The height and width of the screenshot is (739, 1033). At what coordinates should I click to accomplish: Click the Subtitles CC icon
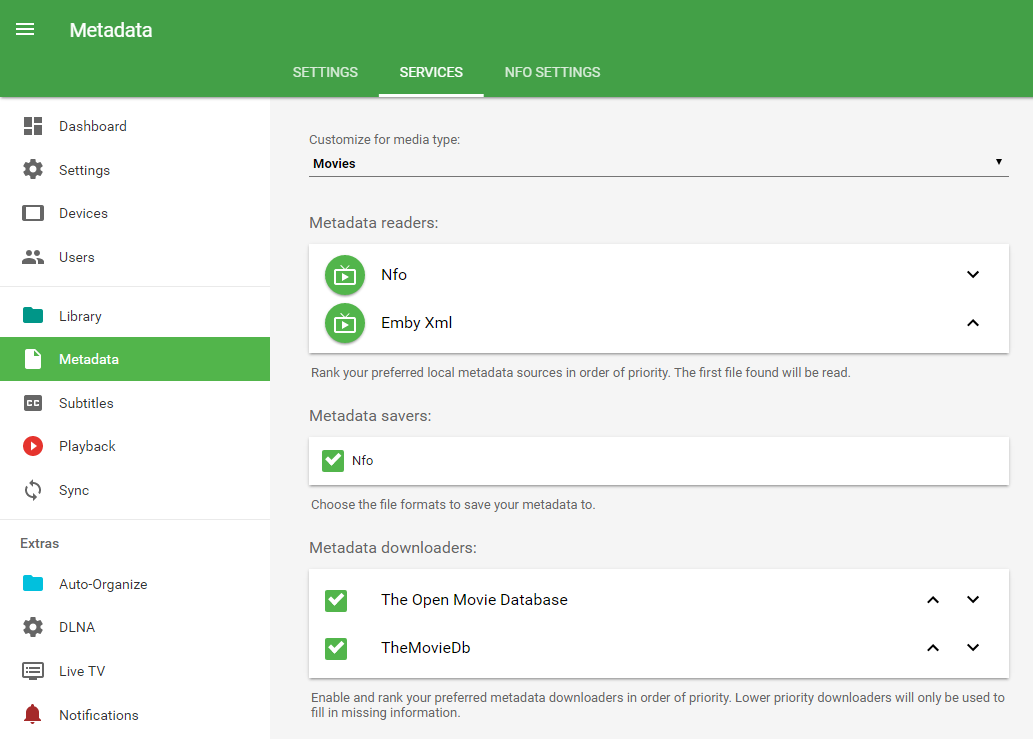(x=33, y=403)
